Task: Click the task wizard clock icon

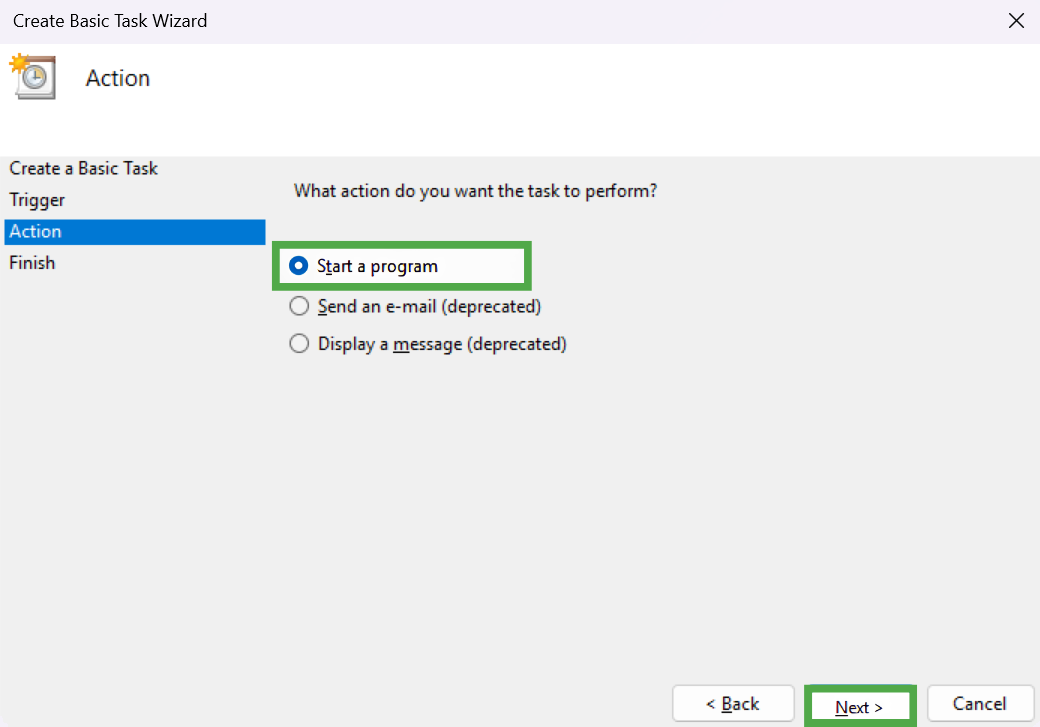Action: pyautogui.click(x=32, y=76)
